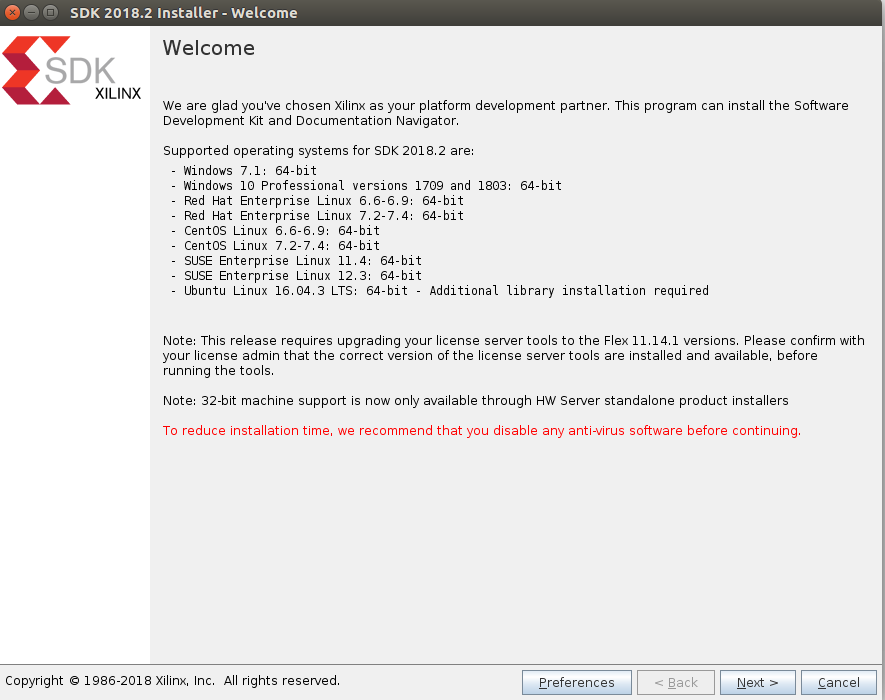Click Red Hat Enterprise Linux 6.6-6.9 line

coord(317,200)
